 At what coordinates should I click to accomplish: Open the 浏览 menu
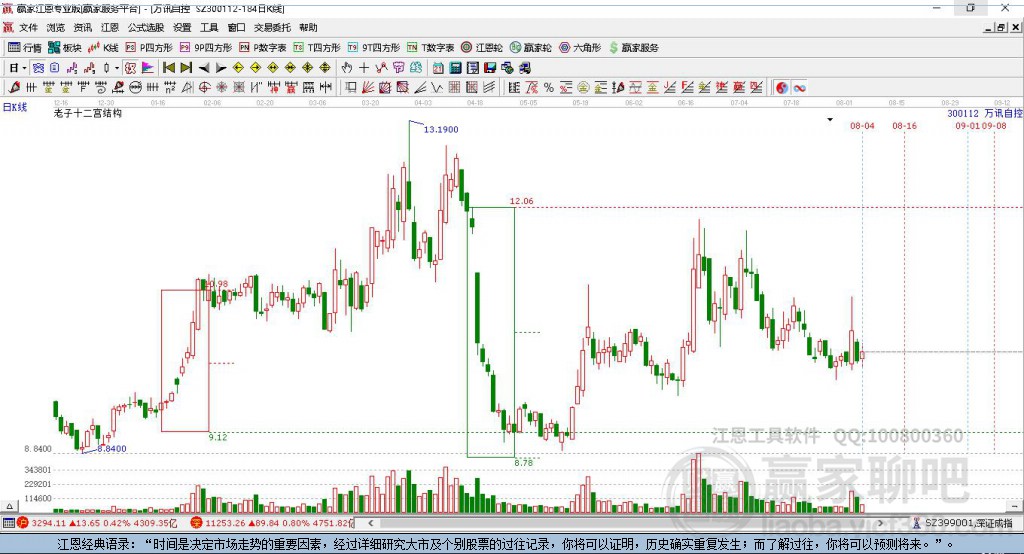(56, 27)
